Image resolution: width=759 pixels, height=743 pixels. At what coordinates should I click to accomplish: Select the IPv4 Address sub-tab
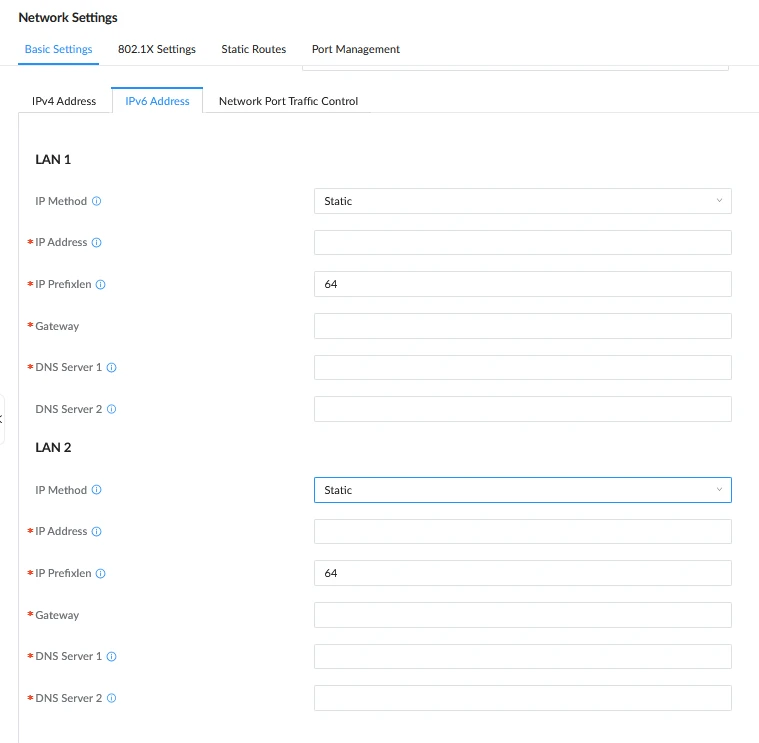64,101
